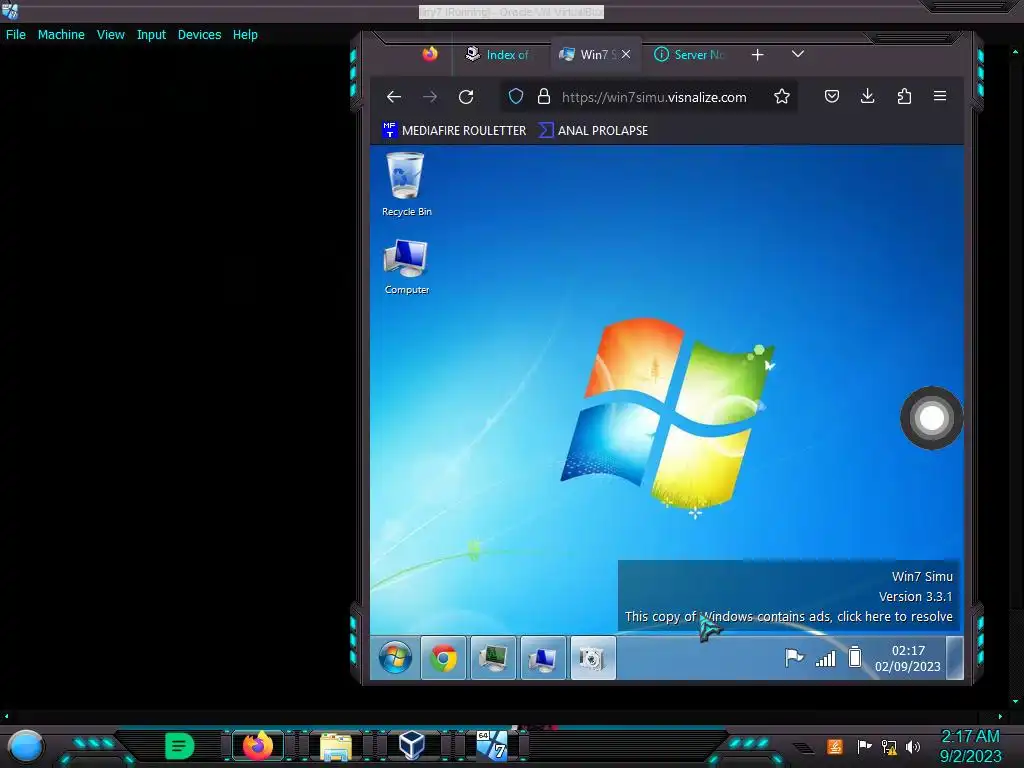The height and width of the screenshot is (768, 1024).
Task: Open the Action Center flag in simulator
Action: point(793,658)
